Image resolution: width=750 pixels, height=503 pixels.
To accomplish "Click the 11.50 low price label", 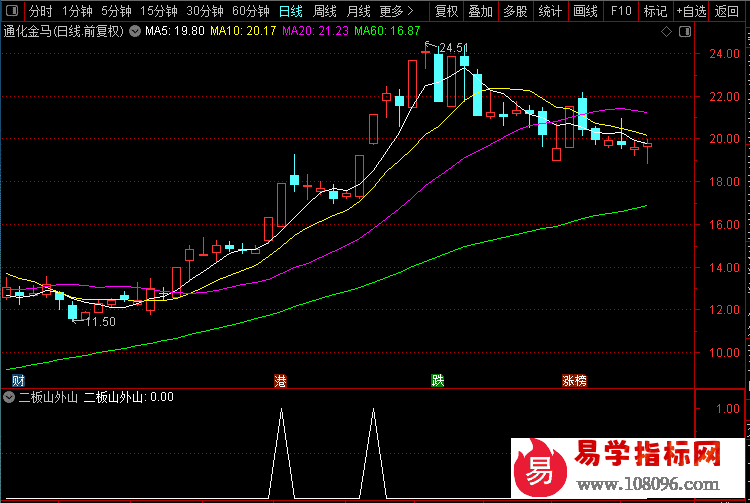I will [x=100, y=322].
